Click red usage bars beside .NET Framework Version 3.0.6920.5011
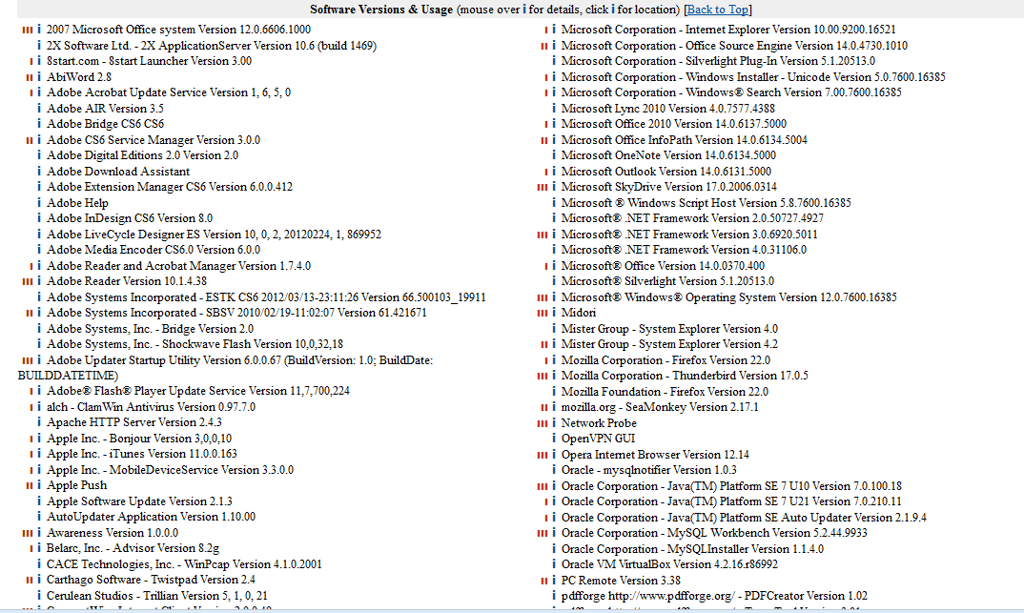 pyautogui.click(x=542, y=234)
